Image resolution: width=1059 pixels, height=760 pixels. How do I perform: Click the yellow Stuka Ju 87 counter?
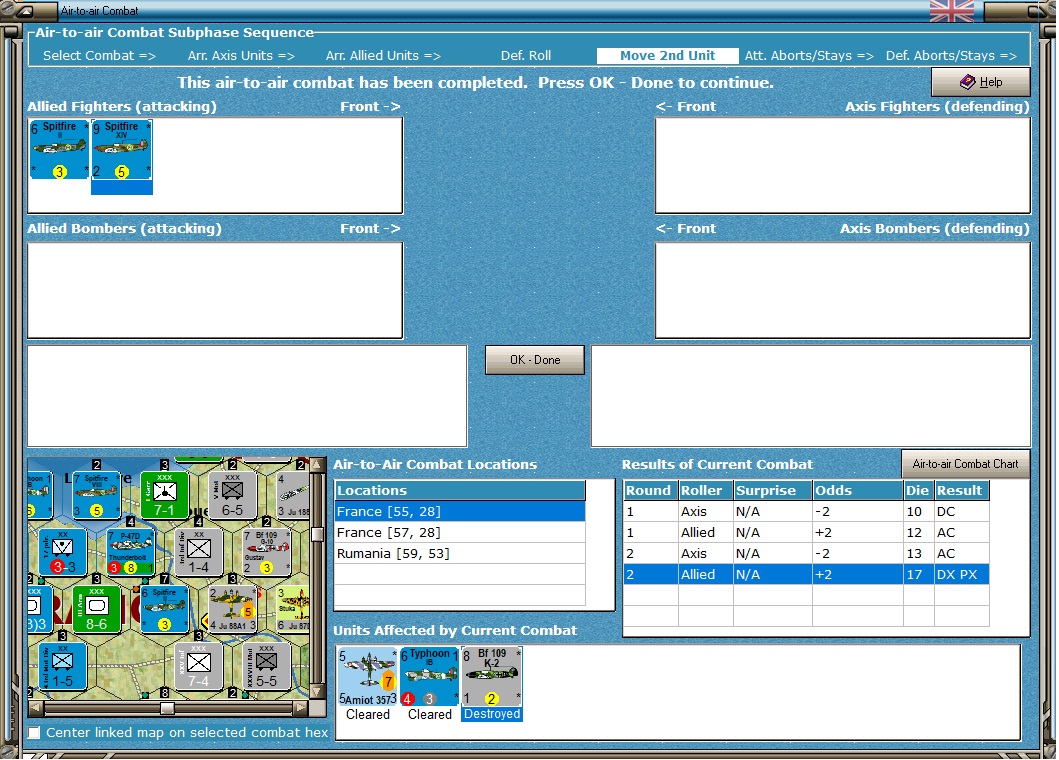pyautogui.click(x=293, y=609)
